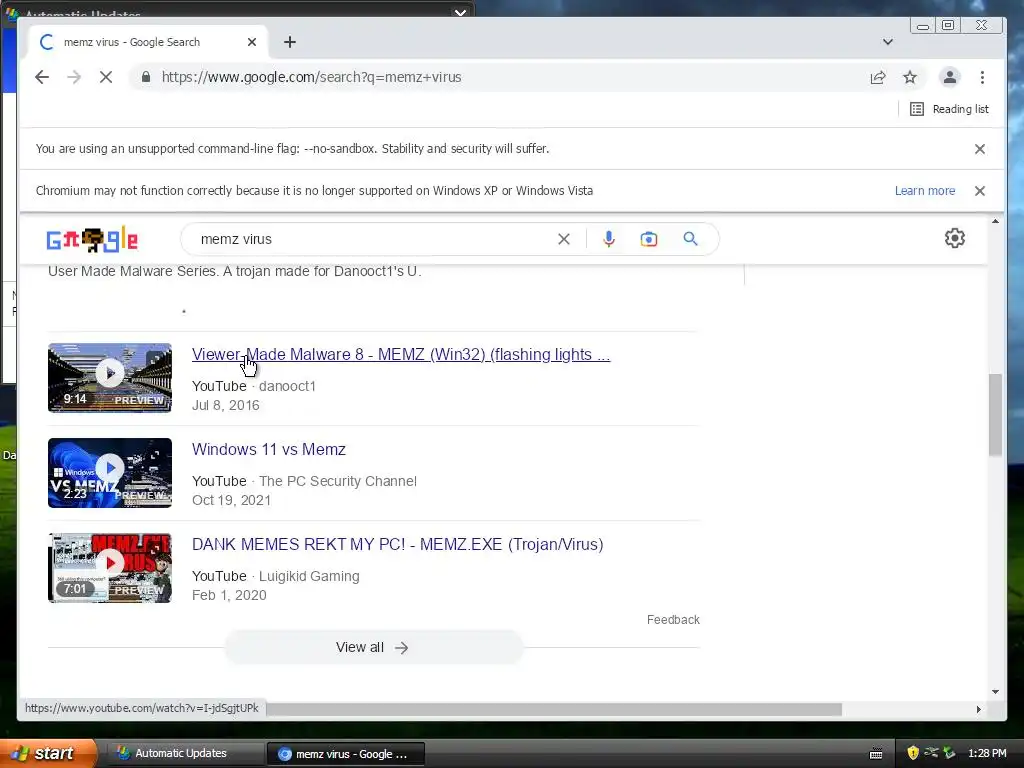This screenshot has width=1024, height=768.
Task: Open the Windows start menu
Action: 48,754
